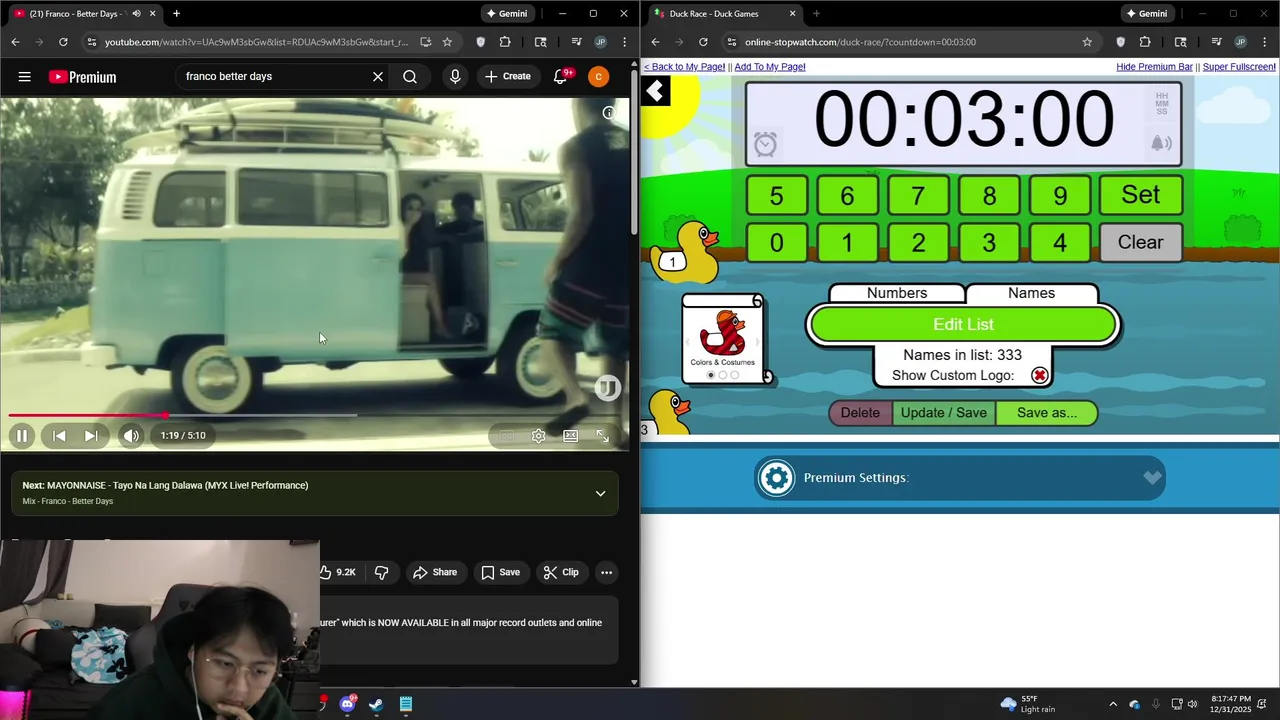
Task: Reload the YouTube browser tab
Action: 63,42
